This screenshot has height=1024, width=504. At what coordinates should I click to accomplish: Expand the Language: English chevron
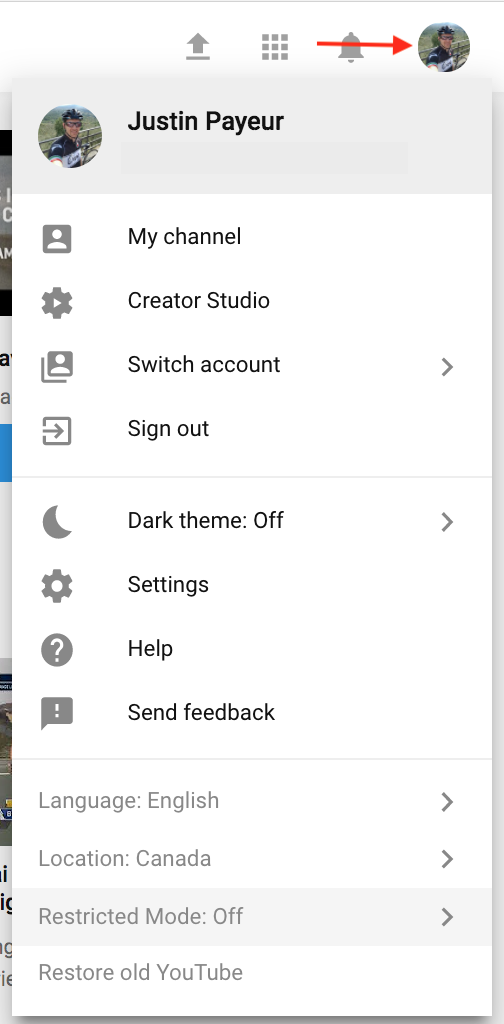(447, 801)
